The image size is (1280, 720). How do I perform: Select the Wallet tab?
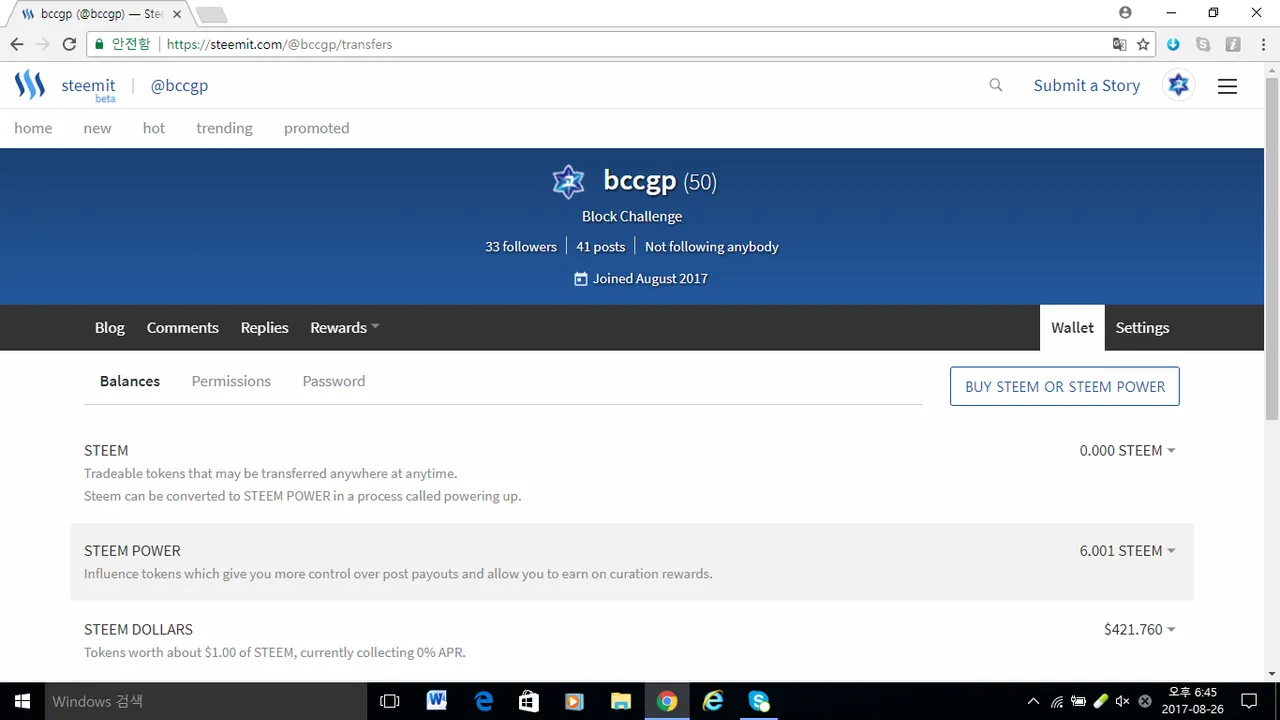pos(1072,327)
